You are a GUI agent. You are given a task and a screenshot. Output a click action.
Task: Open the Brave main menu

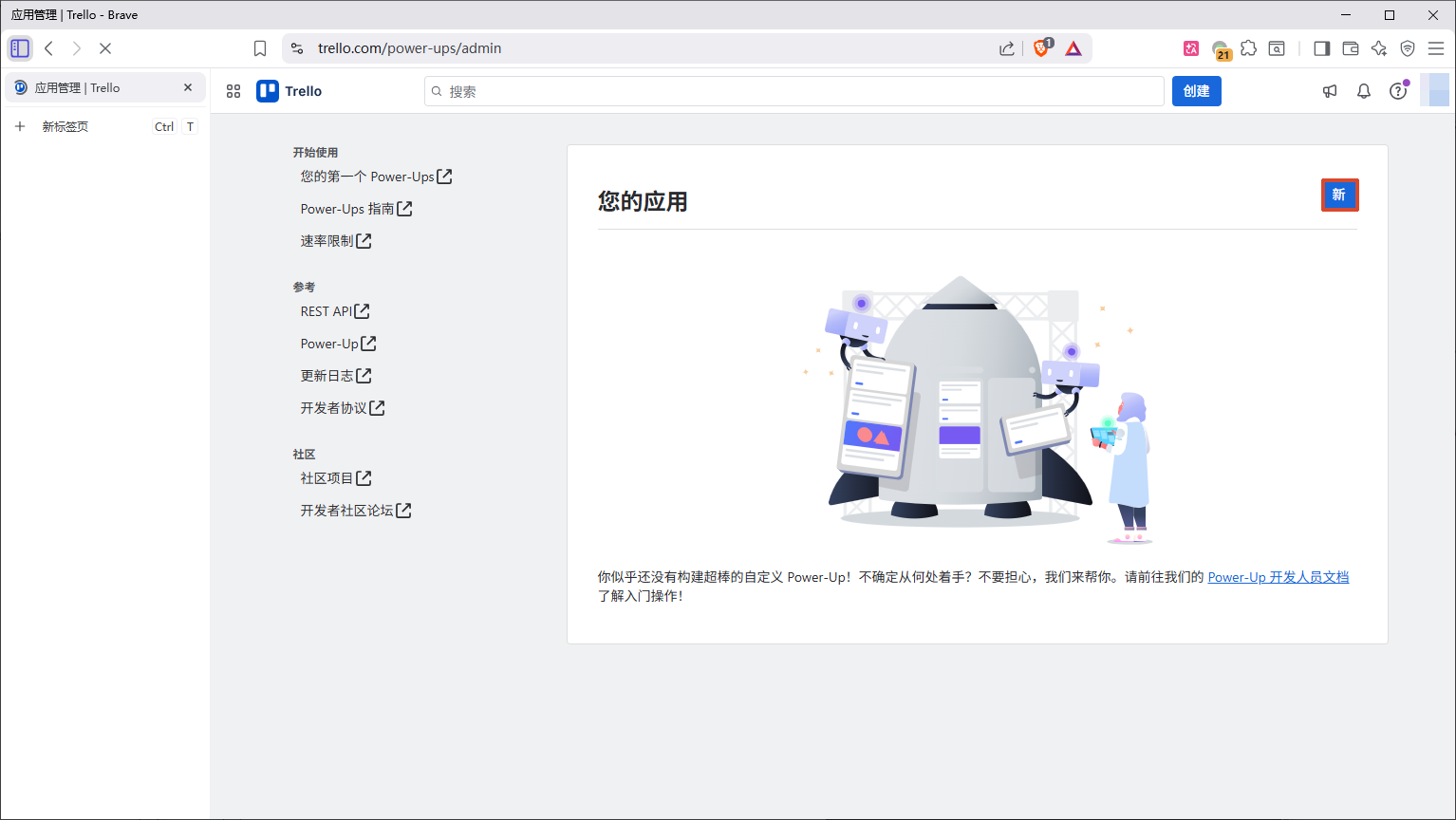1436,48
